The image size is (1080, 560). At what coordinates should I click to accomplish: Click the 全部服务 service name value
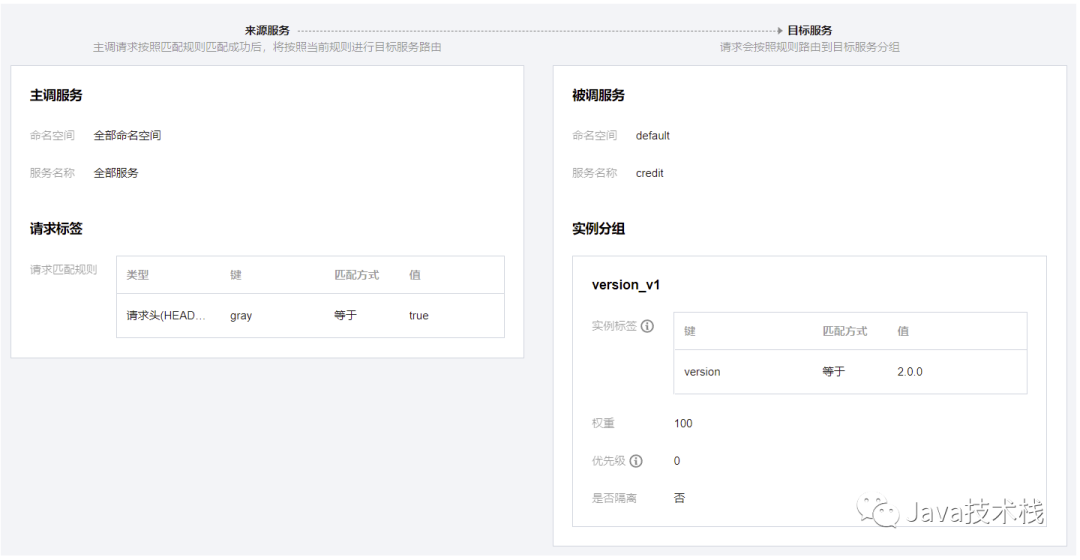point(116,173)
